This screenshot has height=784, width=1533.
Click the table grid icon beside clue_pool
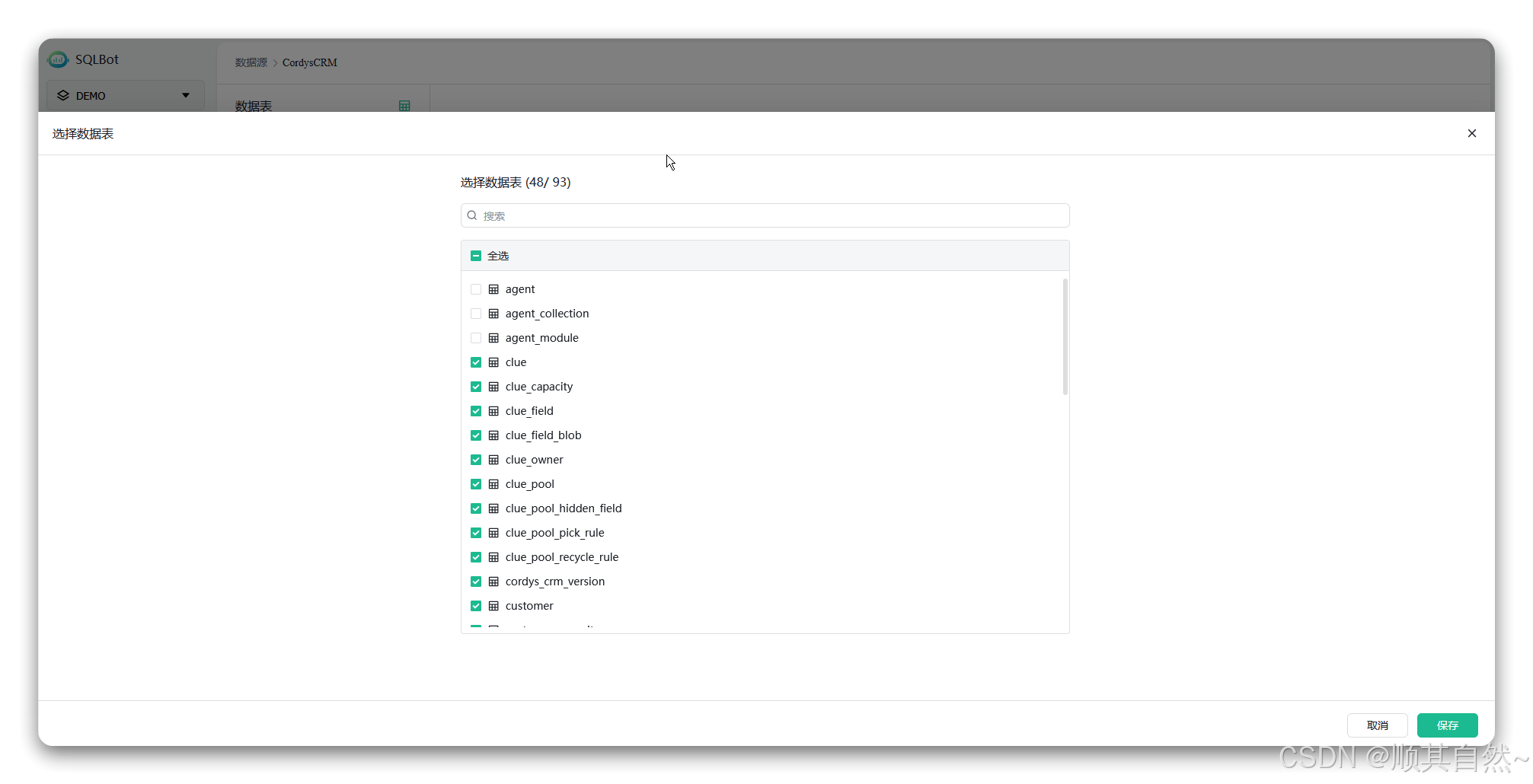[494, 483]
